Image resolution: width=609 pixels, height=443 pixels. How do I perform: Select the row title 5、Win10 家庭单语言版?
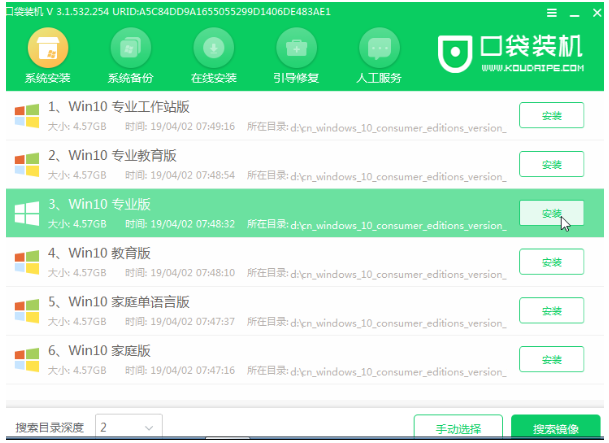click(x=118, y=302)
